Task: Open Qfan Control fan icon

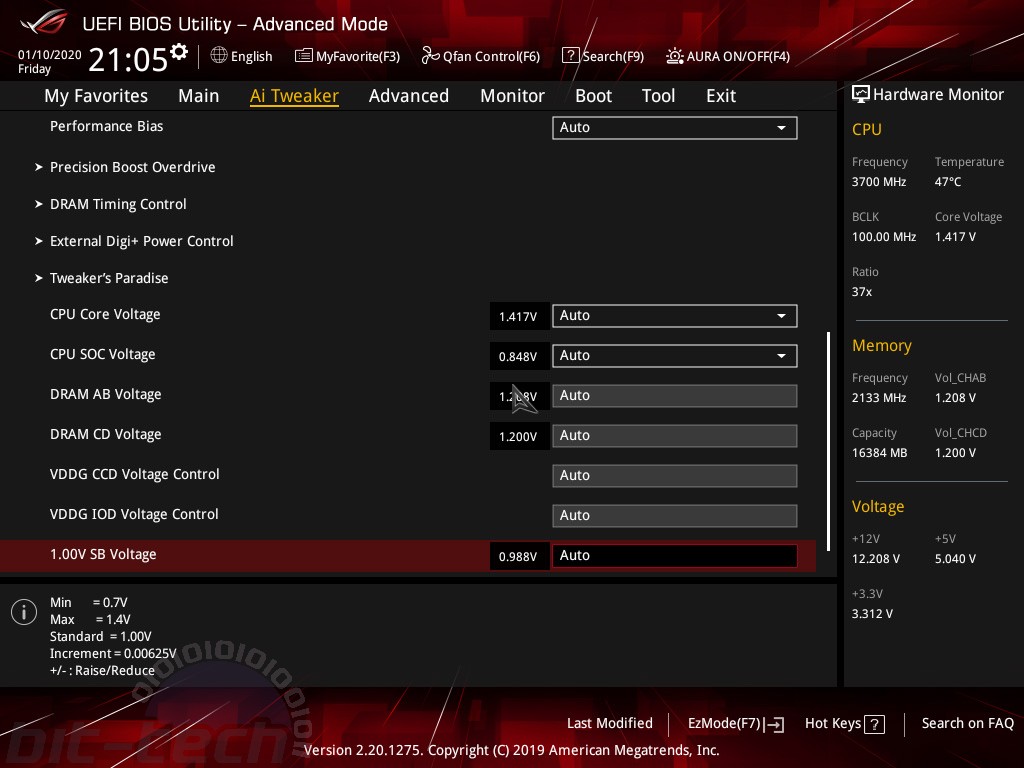Action: [430, 56]
